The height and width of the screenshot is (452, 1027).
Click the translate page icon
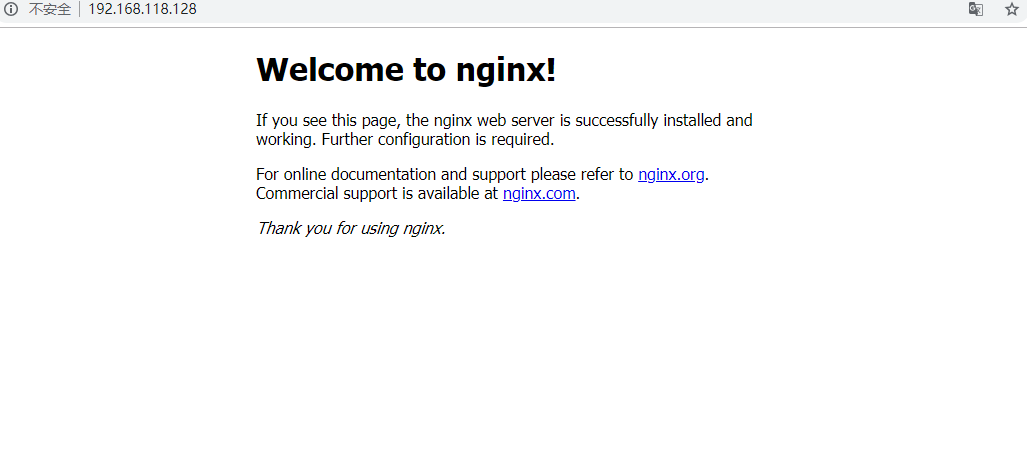[x=976, y=9]
